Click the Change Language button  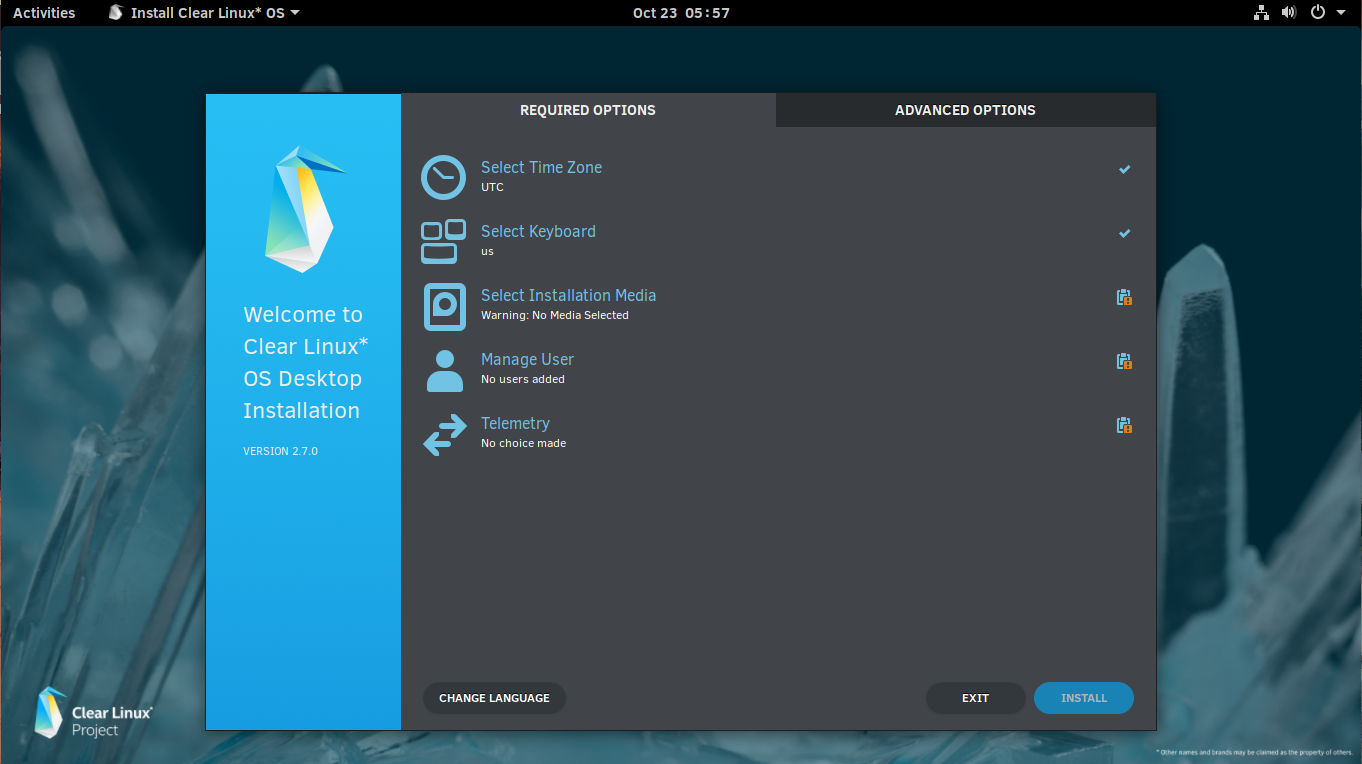click(x=494, y=698)
